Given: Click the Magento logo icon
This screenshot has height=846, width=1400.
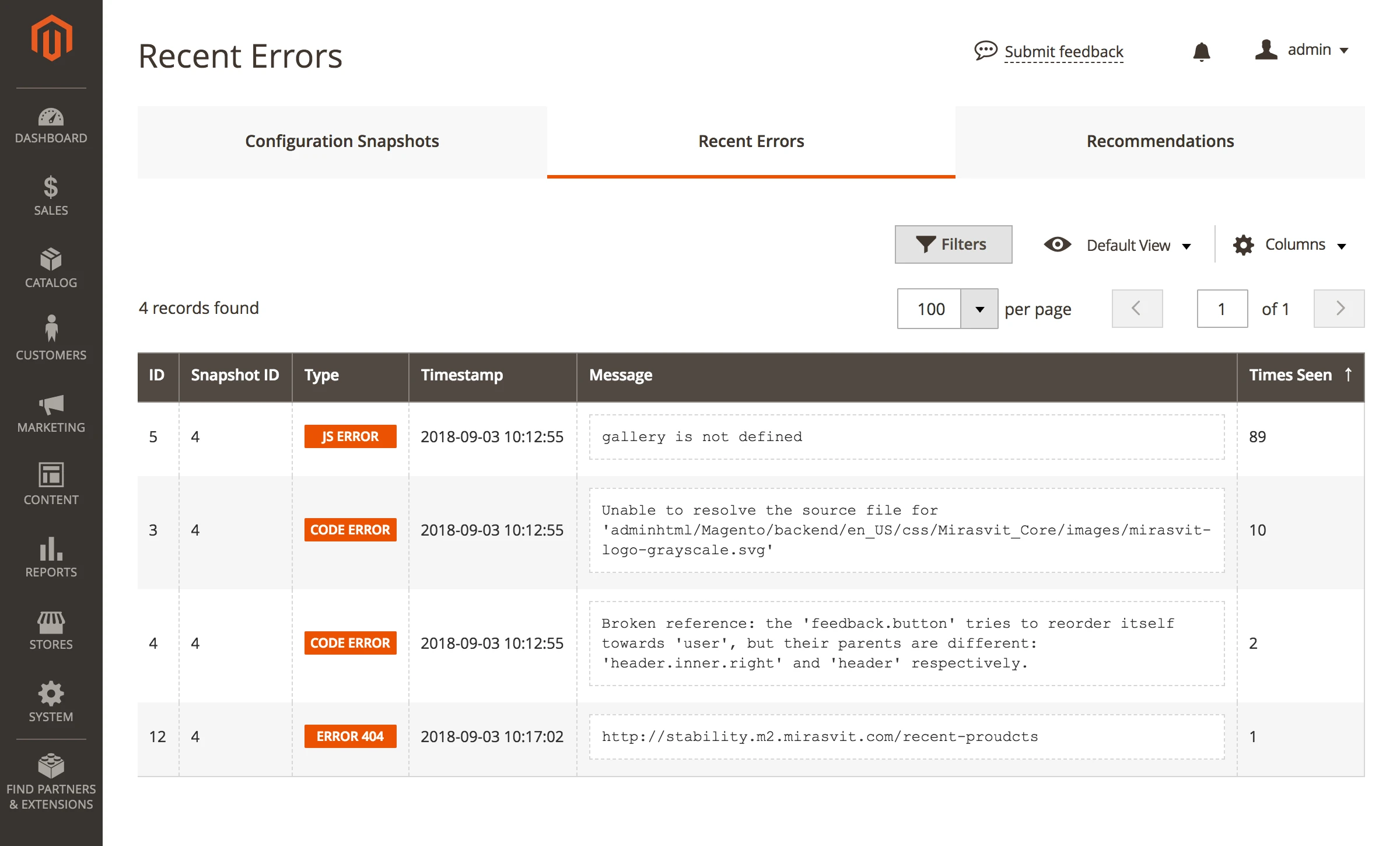Looking at the screenshot, I should coord(51,39).
